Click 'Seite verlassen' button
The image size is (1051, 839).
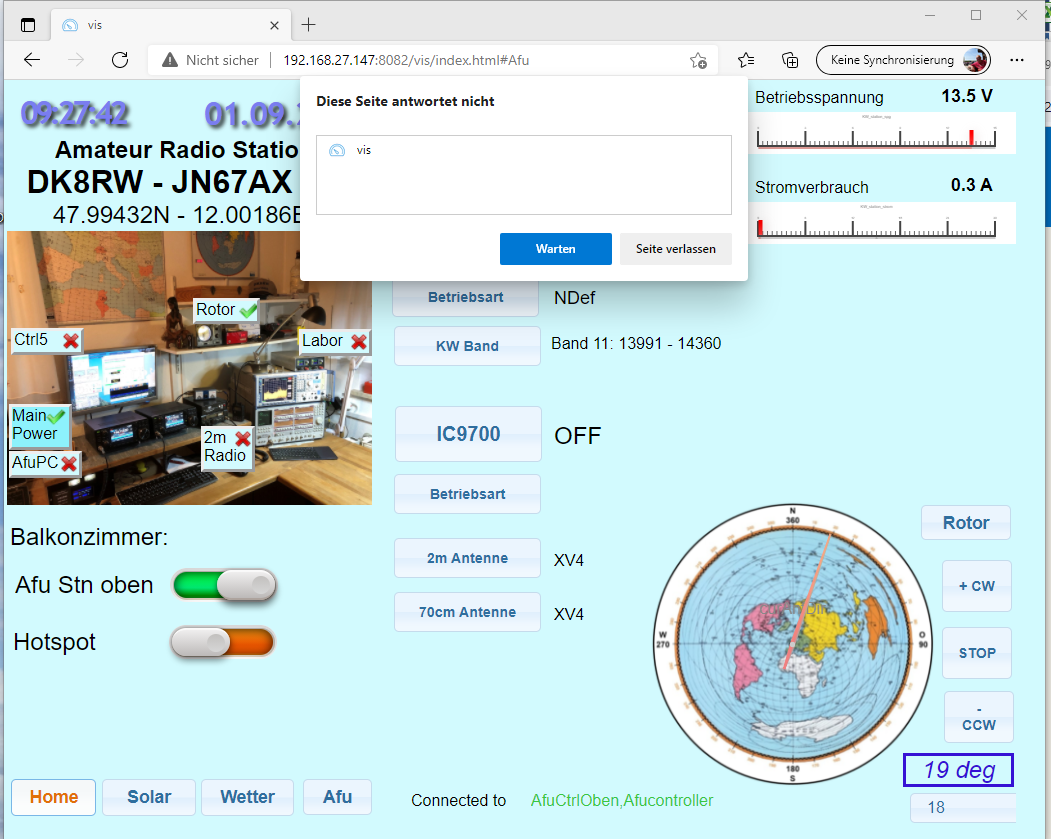[x=676, y=249]
